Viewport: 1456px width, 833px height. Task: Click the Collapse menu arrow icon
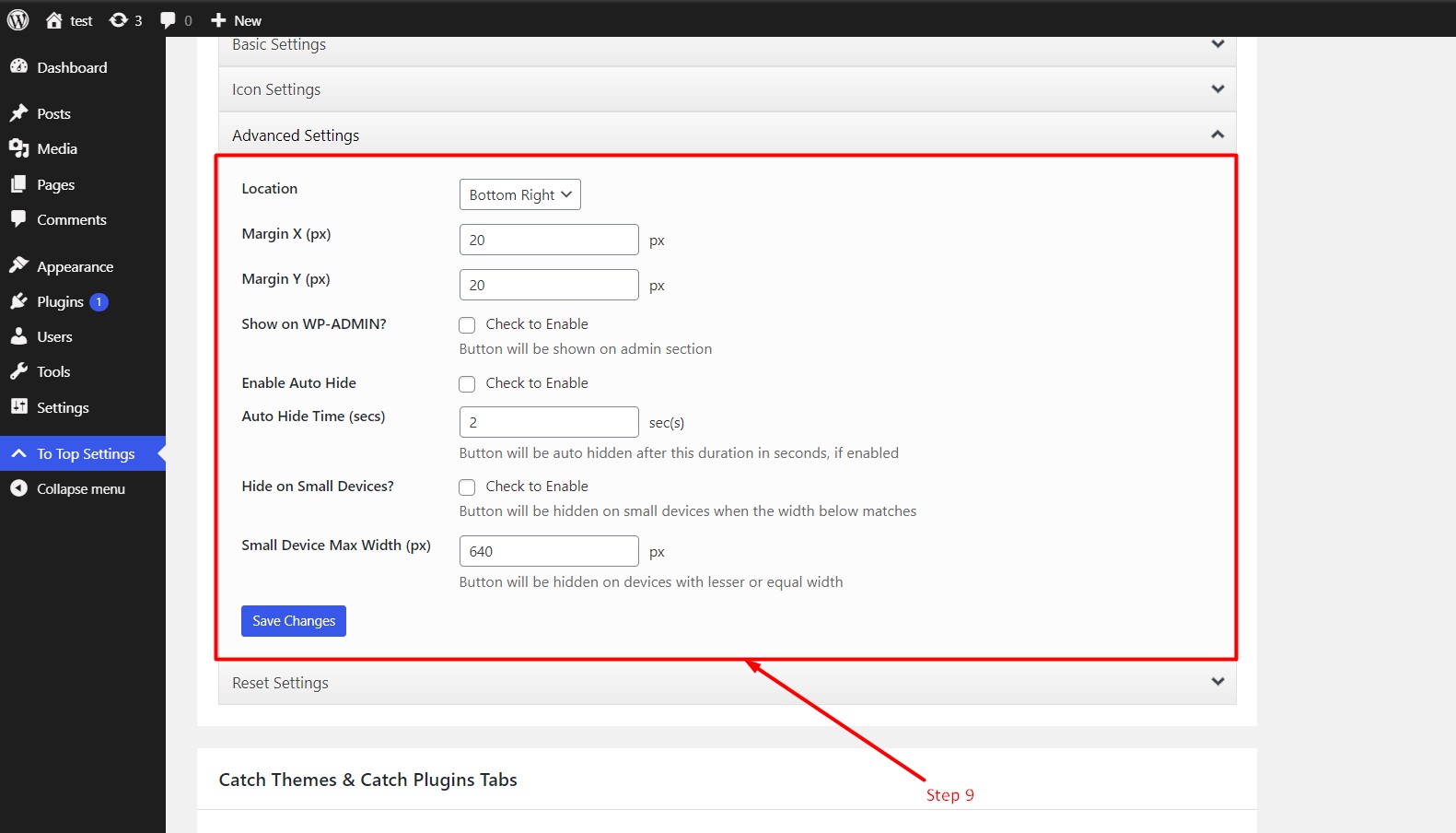coord(18,488)
